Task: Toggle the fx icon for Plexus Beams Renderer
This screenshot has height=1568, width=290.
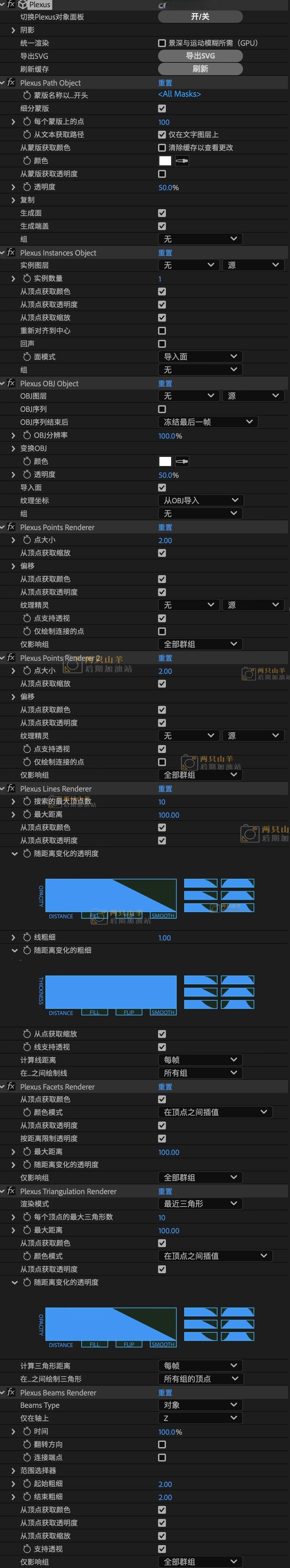Action: point(11,1392)
